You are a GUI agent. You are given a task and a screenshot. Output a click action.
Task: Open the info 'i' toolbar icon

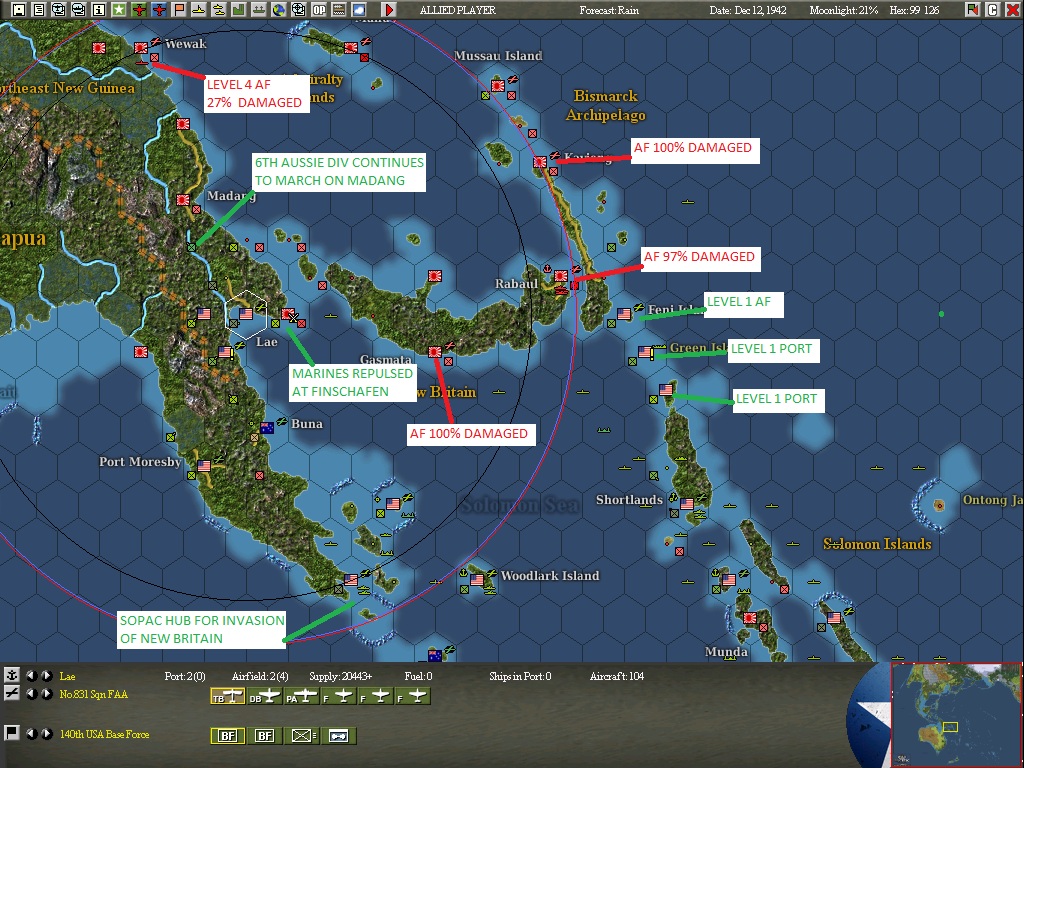pyautogui.click(x=99, y=9)
